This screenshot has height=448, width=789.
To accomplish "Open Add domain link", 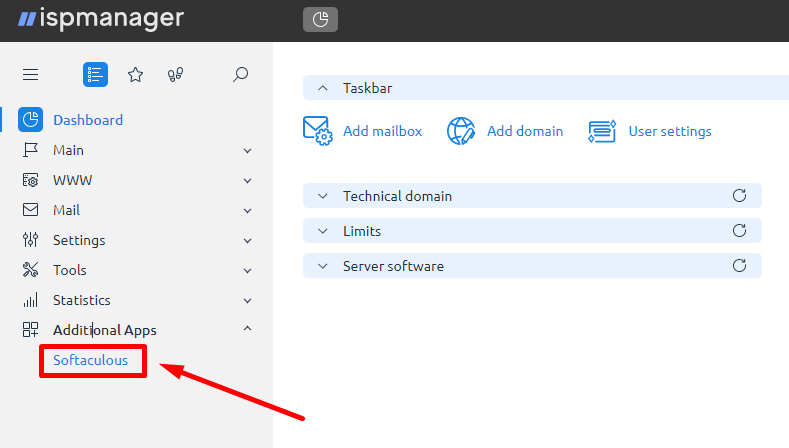I will click(x=525, y=131).
